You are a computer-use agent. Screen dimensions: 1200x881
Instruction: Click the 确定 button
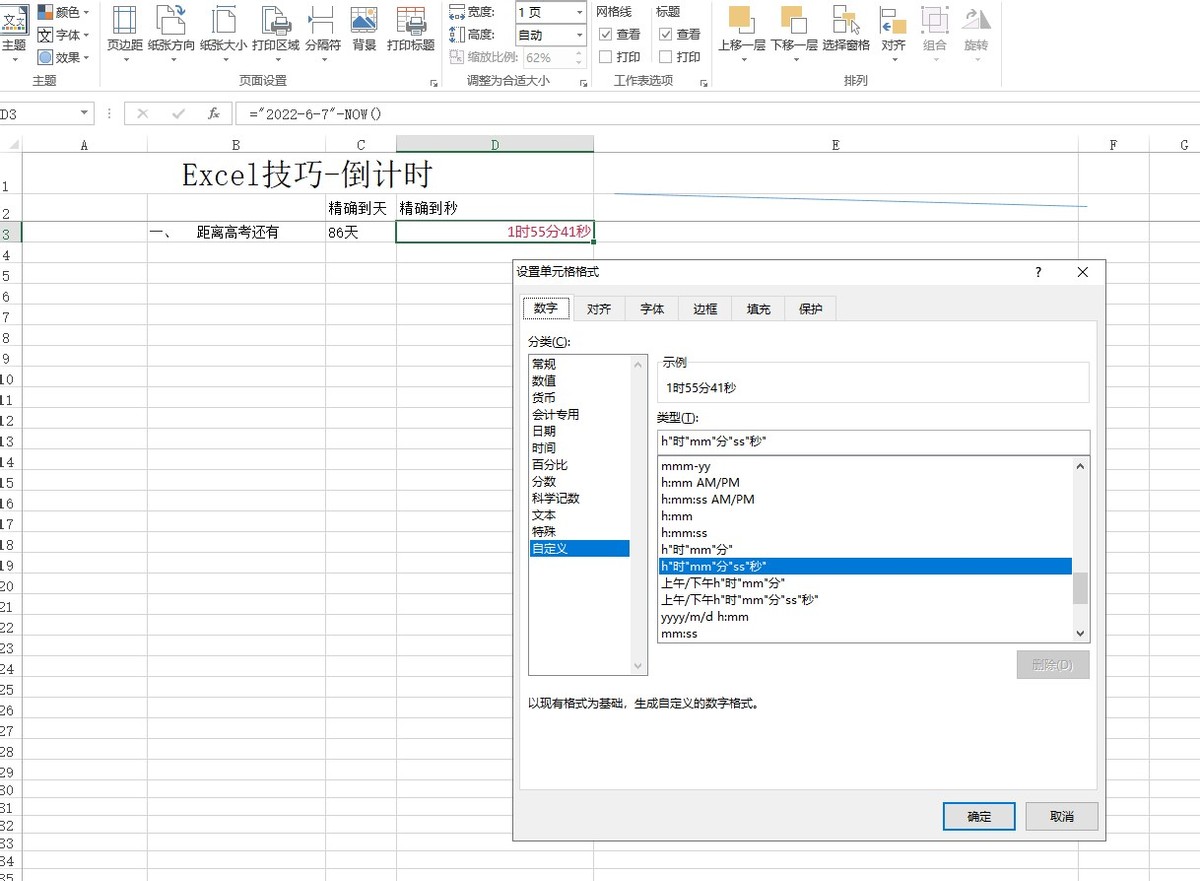click(979, 816)
